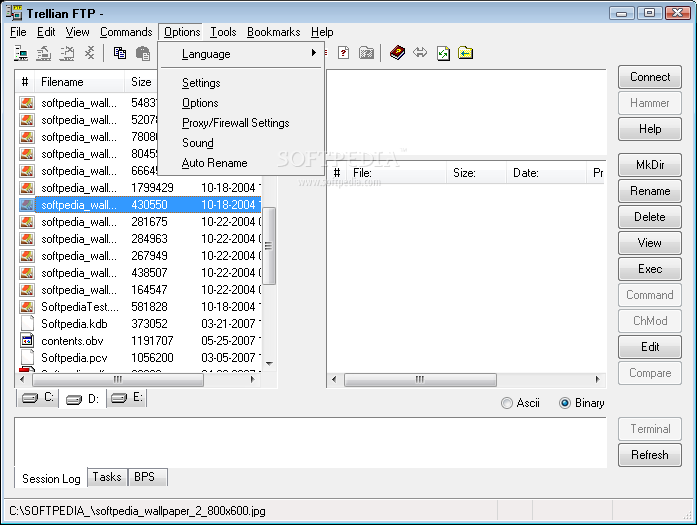The height and width of the screenshot is (525, 697).
Task: Click the Rename button
Action: click(649, 191)
